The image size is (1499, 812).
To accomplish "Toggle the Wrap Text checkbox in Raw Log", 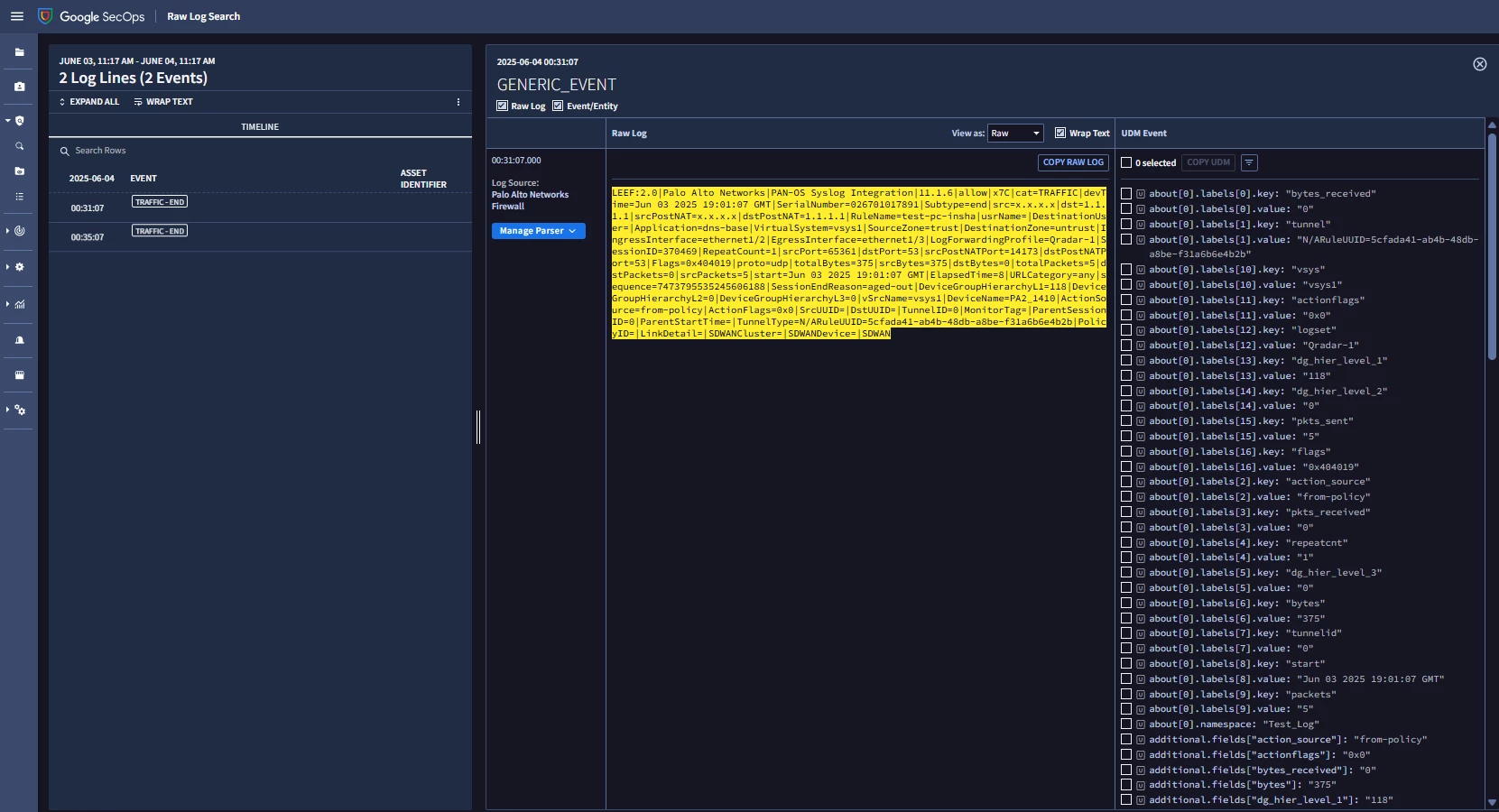I will 1060,133.
